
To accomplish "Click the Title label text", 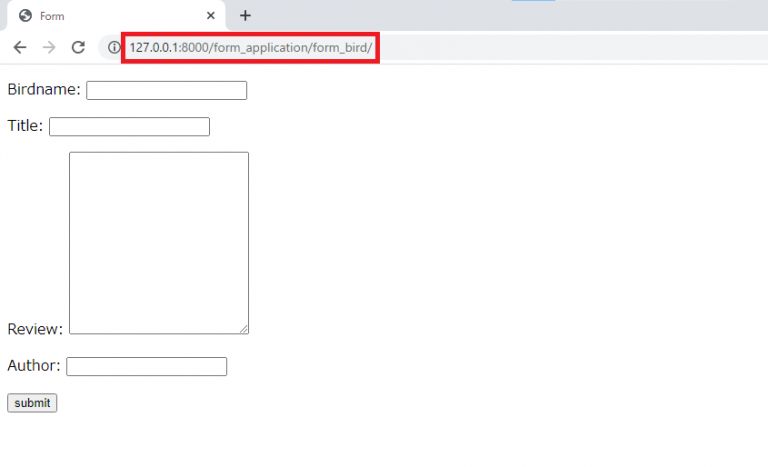I will (x=25, y=126).
